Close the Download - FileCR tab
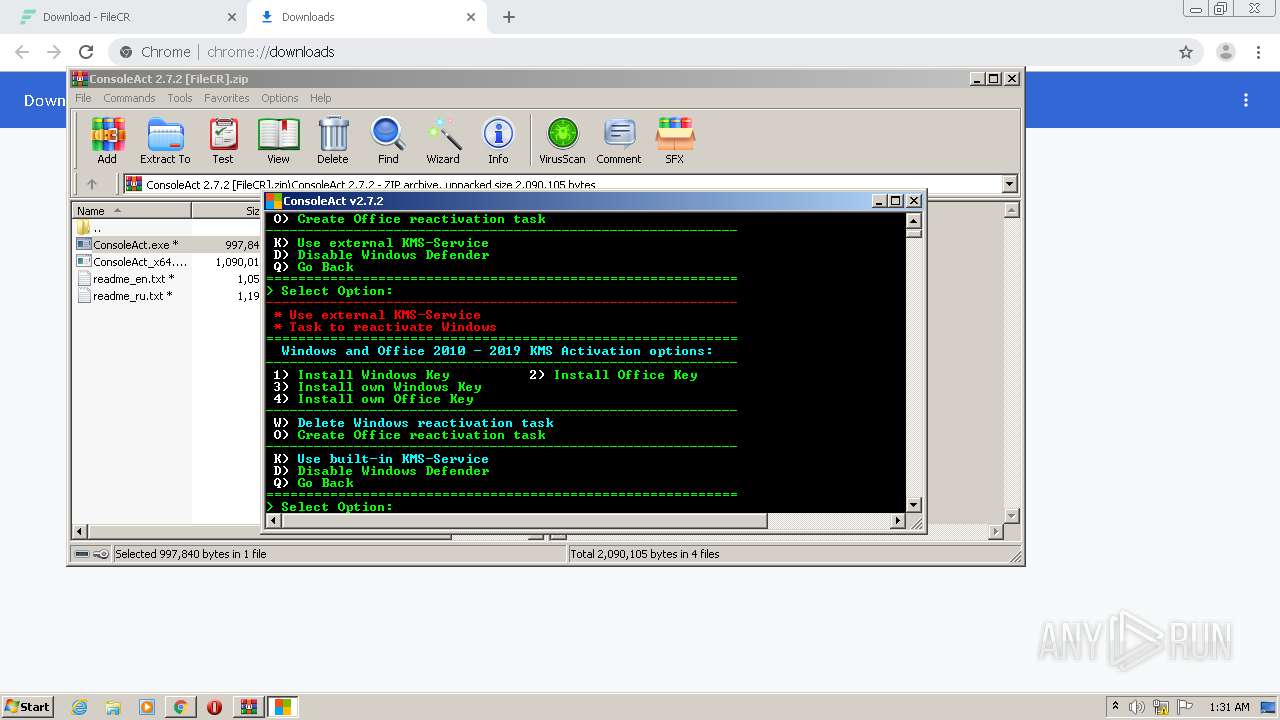This screenshot has height=720, width=1280. coord(232,17)
